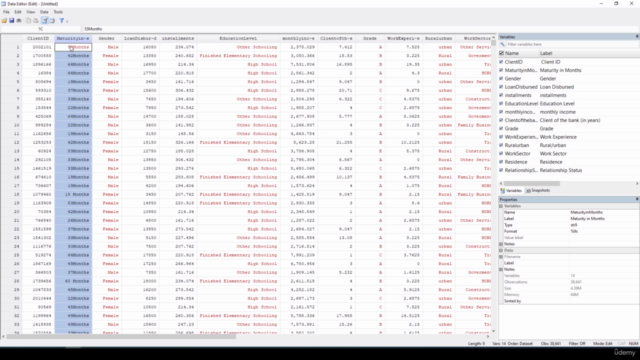Uncheck the EducationLevel variable checkbox
This screenshot has width=640, height=360.
pyautogui.click(x=501, y=104)
